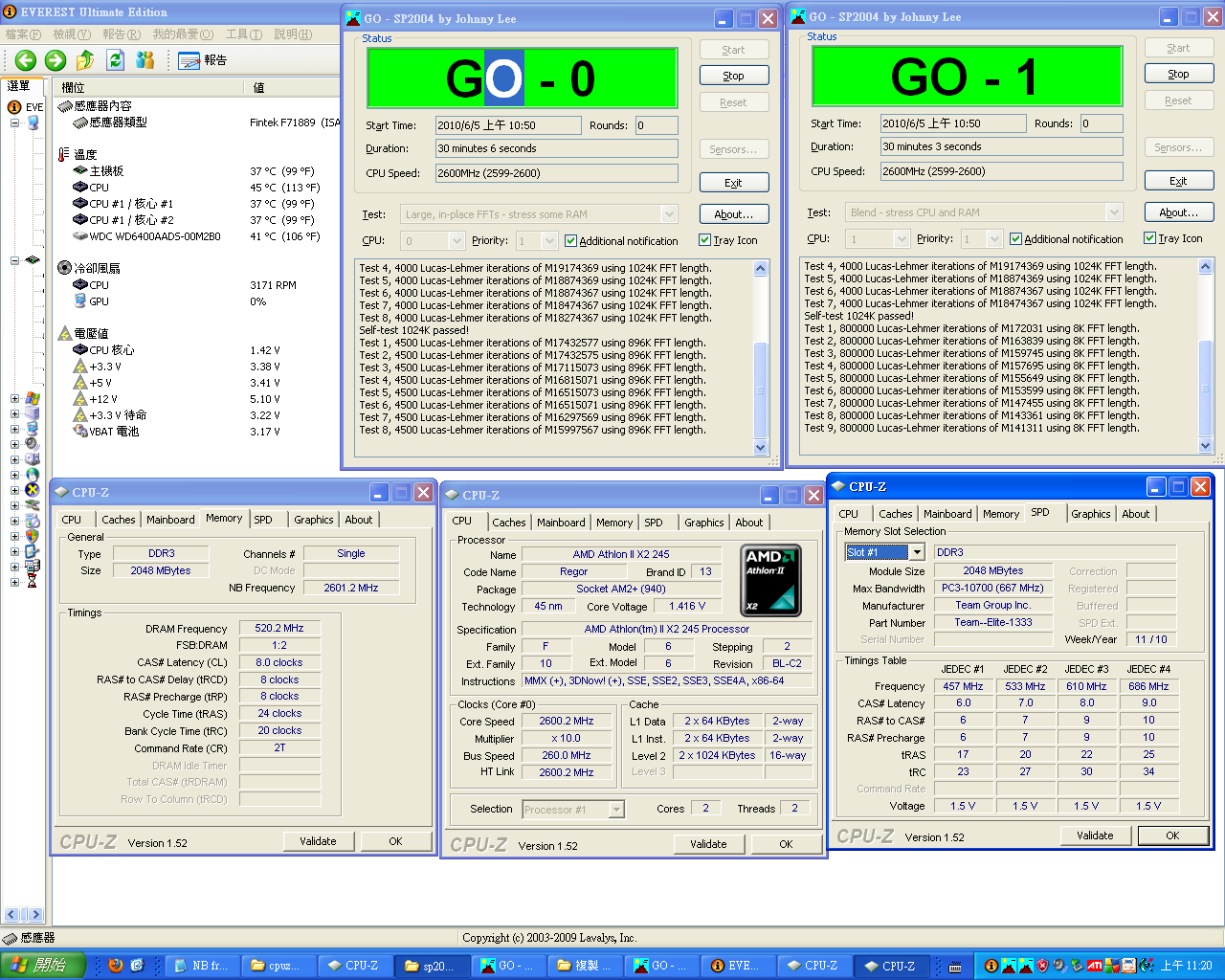The image size is (1225, 980).
Task: Expand the Windows OS node in EVEREST tree
Action: click(15, 398)
